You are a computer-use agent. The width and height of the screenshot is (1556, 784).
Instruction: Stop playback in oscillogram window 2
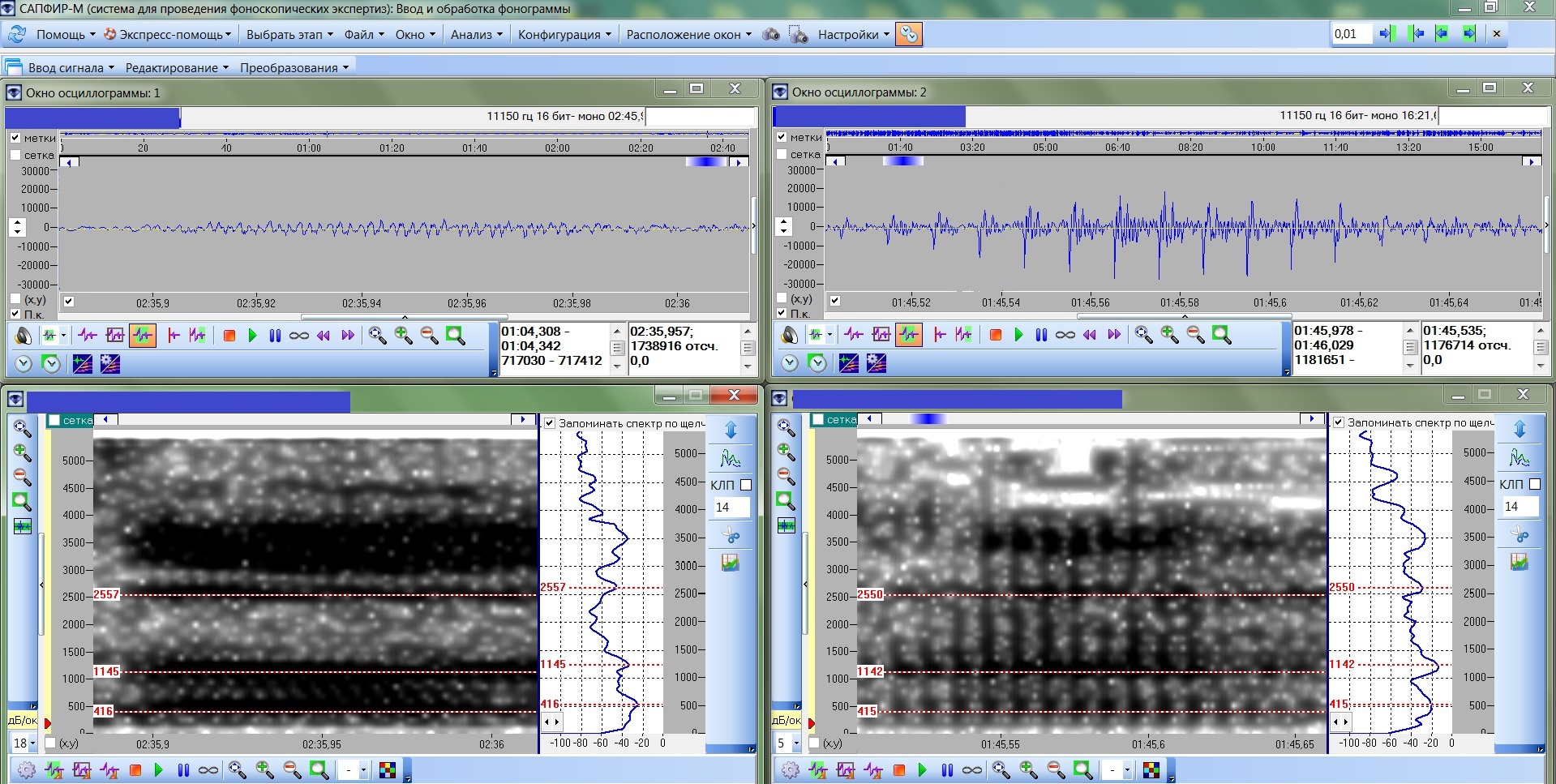click(996, 335)
